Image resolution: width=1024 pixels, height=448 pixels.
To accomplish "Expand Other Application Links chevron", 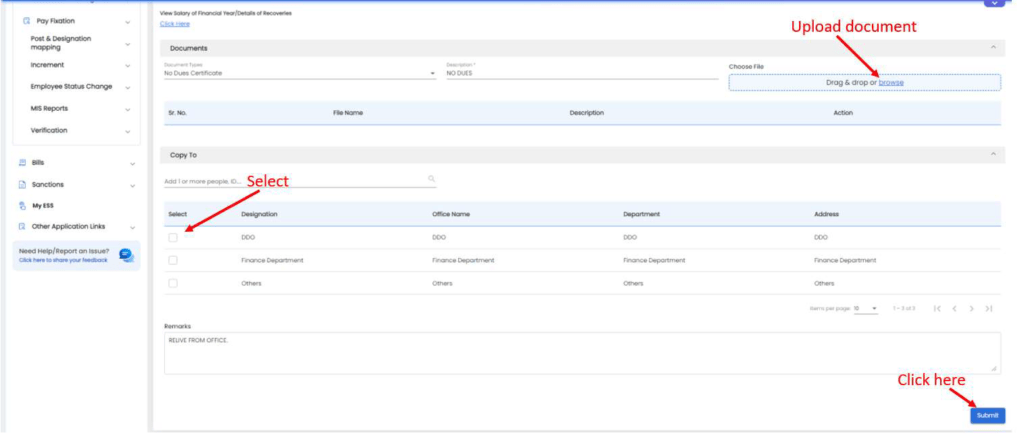I will 133,227.
